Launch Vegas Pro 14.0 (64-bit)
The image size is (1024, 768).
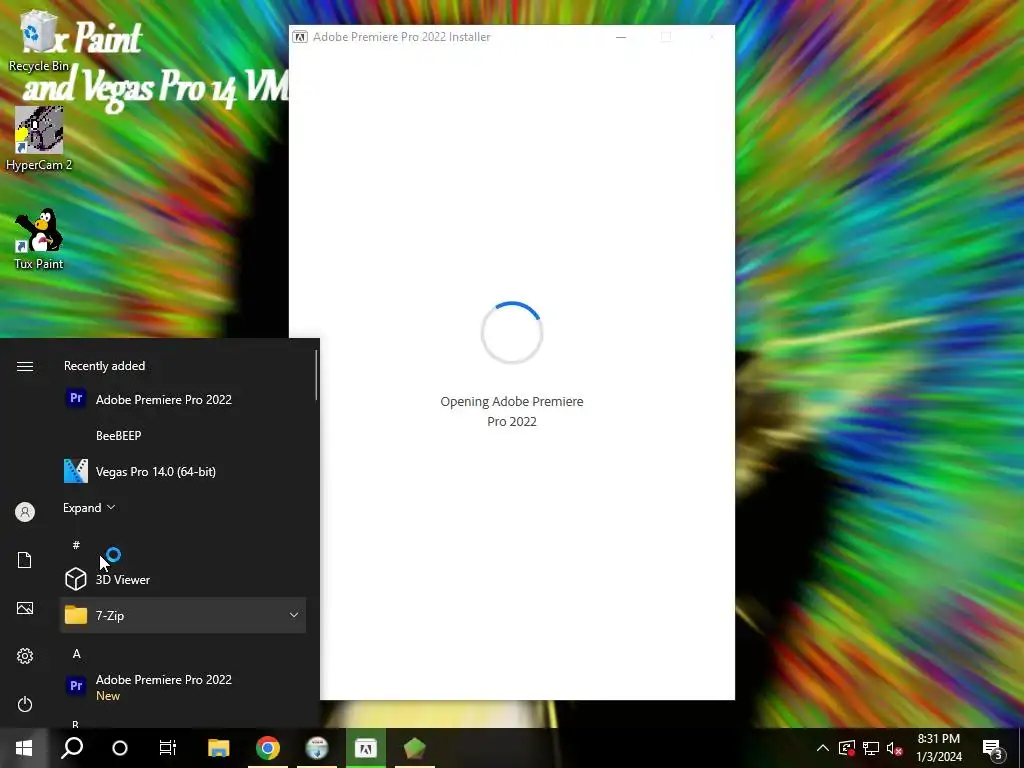183,472
